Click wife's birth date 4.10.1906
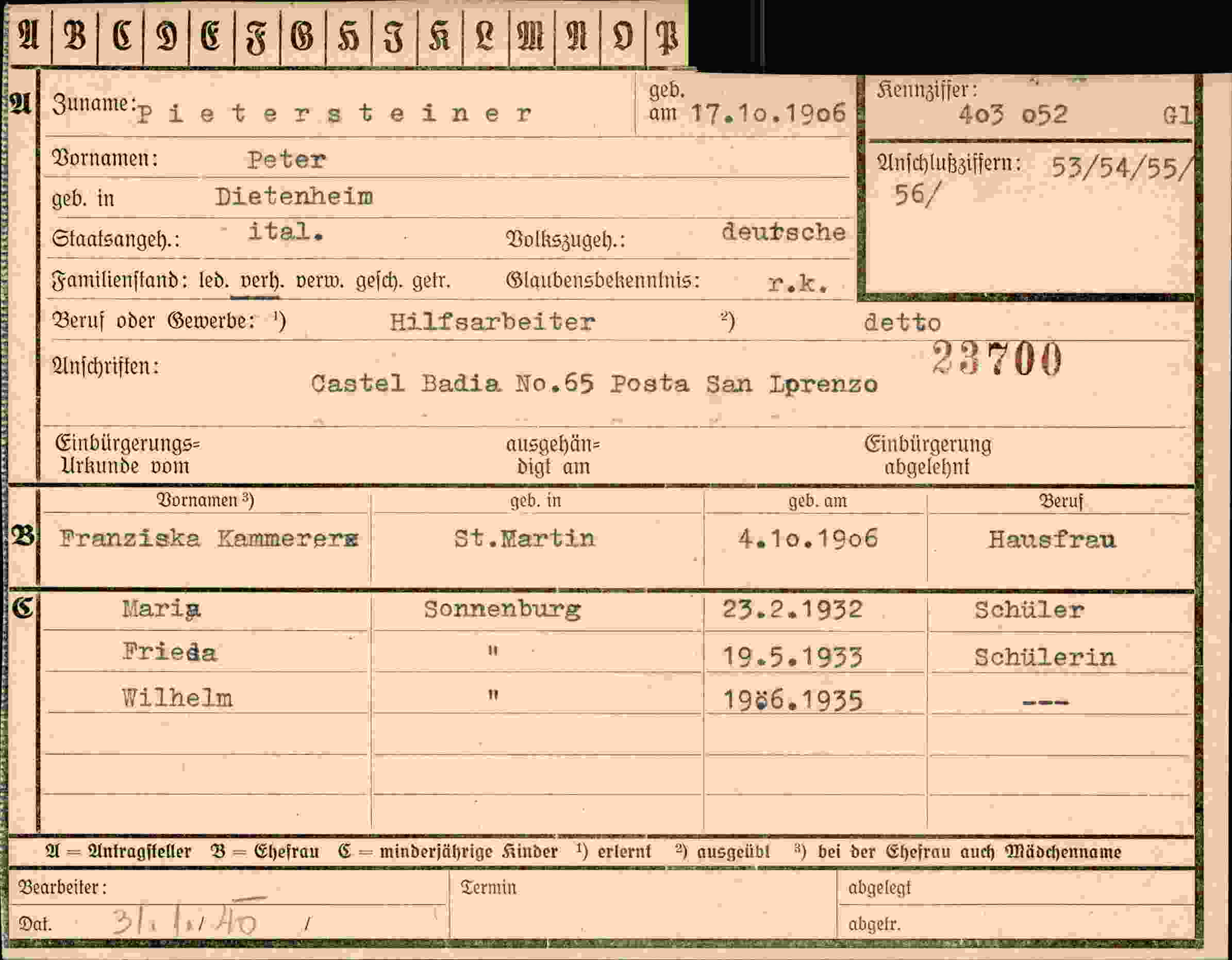This screenshot has width=1232, height=960. tap(808, 539)
